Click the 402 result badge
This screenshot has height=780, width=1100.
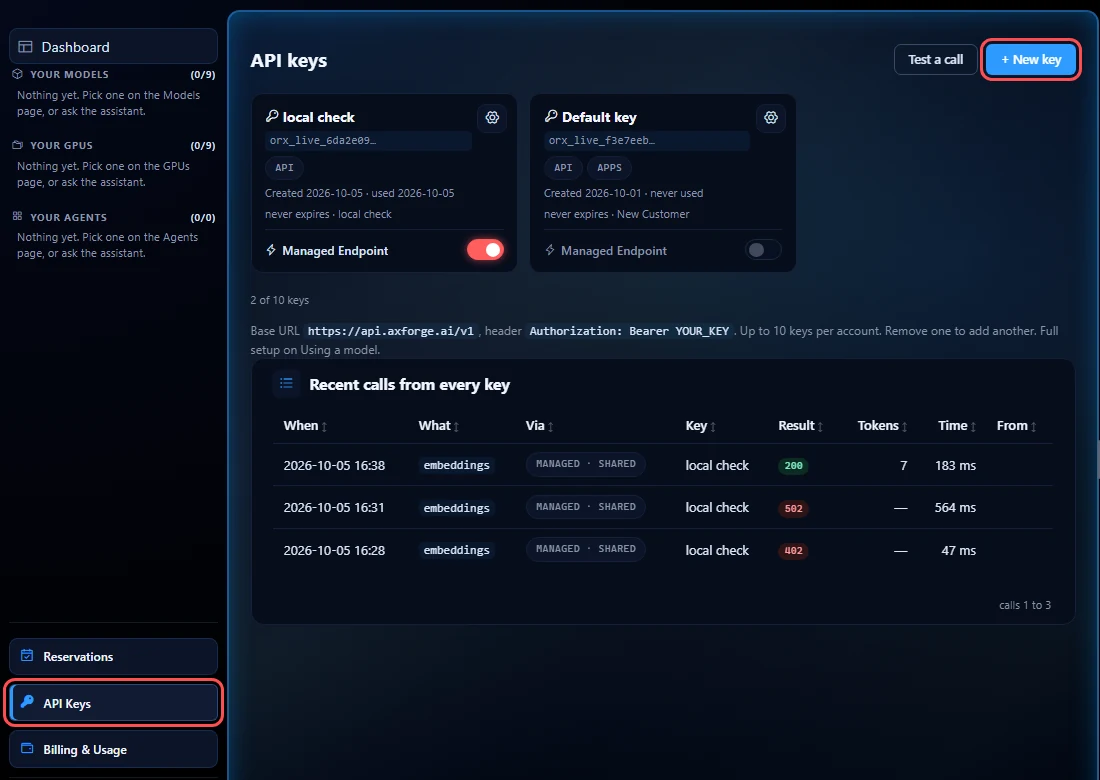click(793, 551)
